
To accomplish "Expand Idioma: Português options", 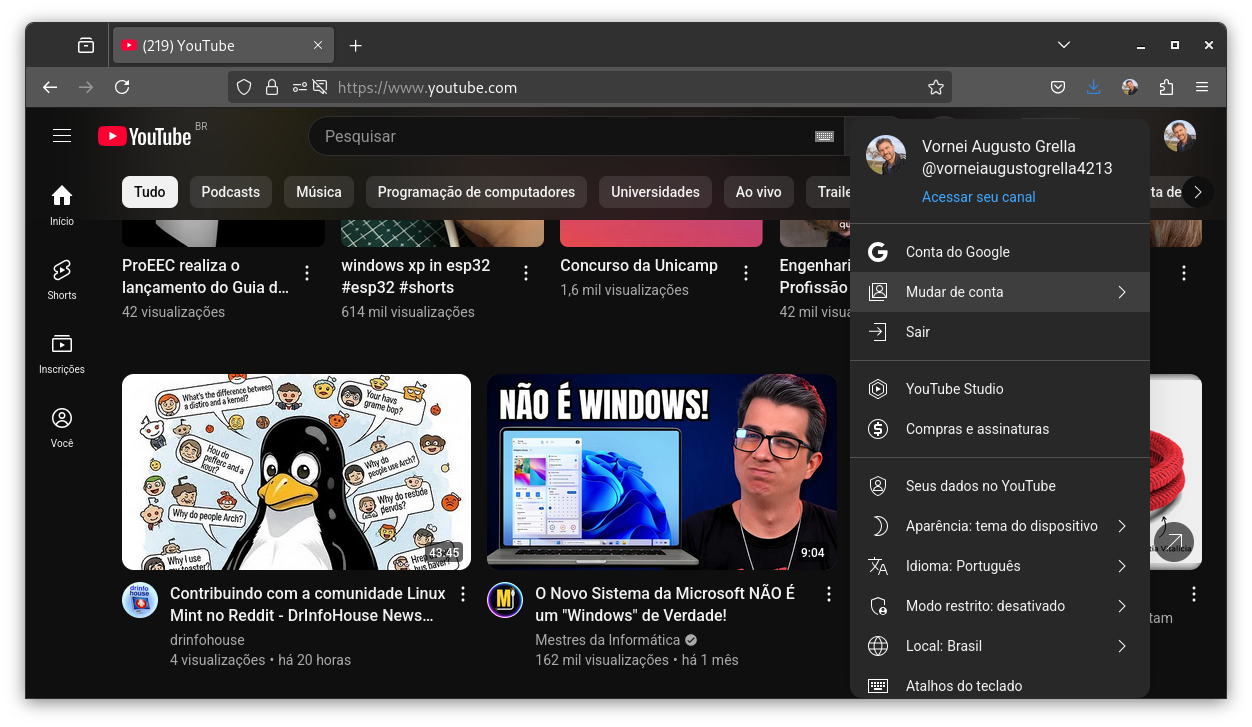I will click(1000, 566).
